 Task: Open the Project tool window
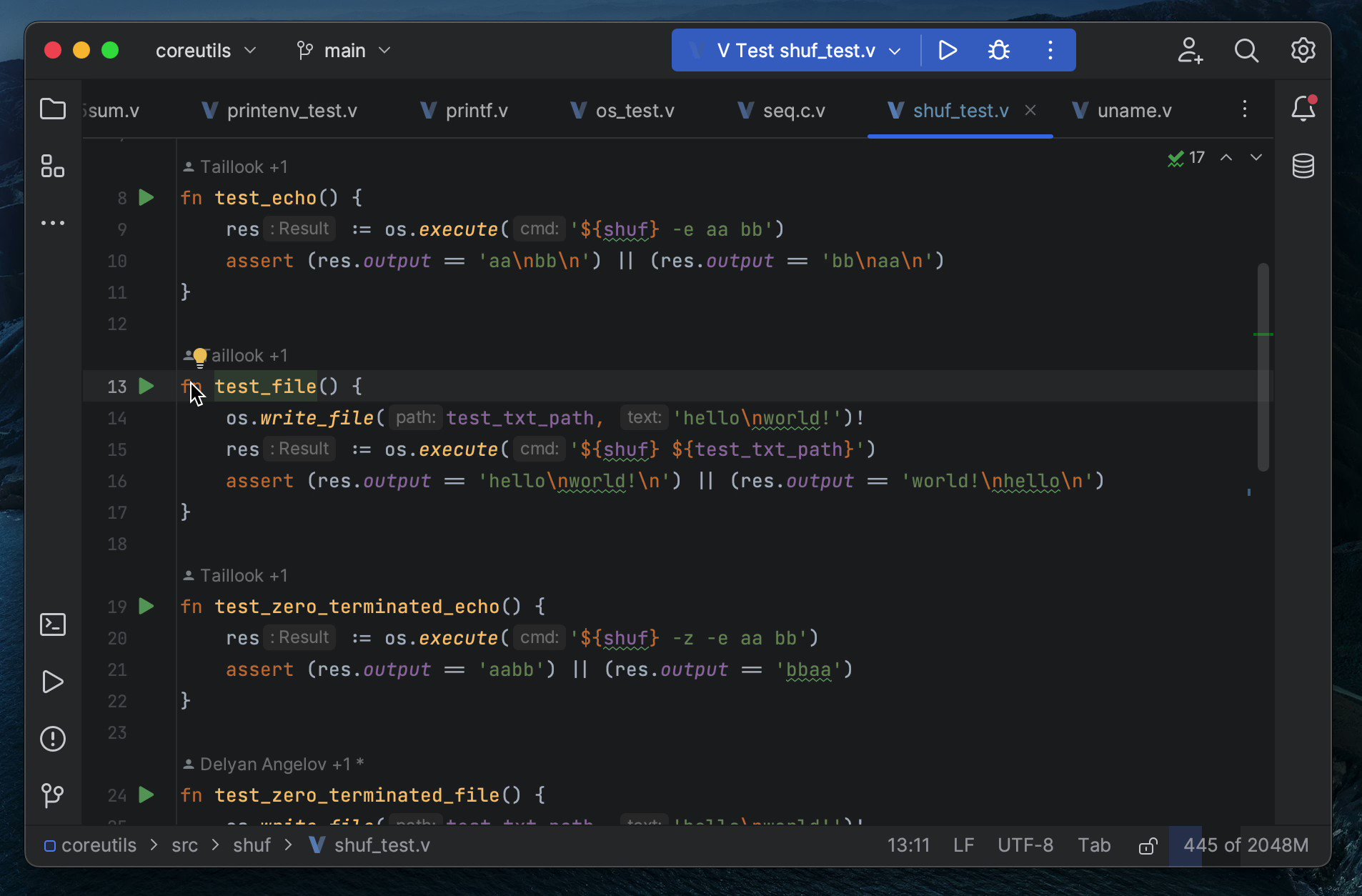52,109
